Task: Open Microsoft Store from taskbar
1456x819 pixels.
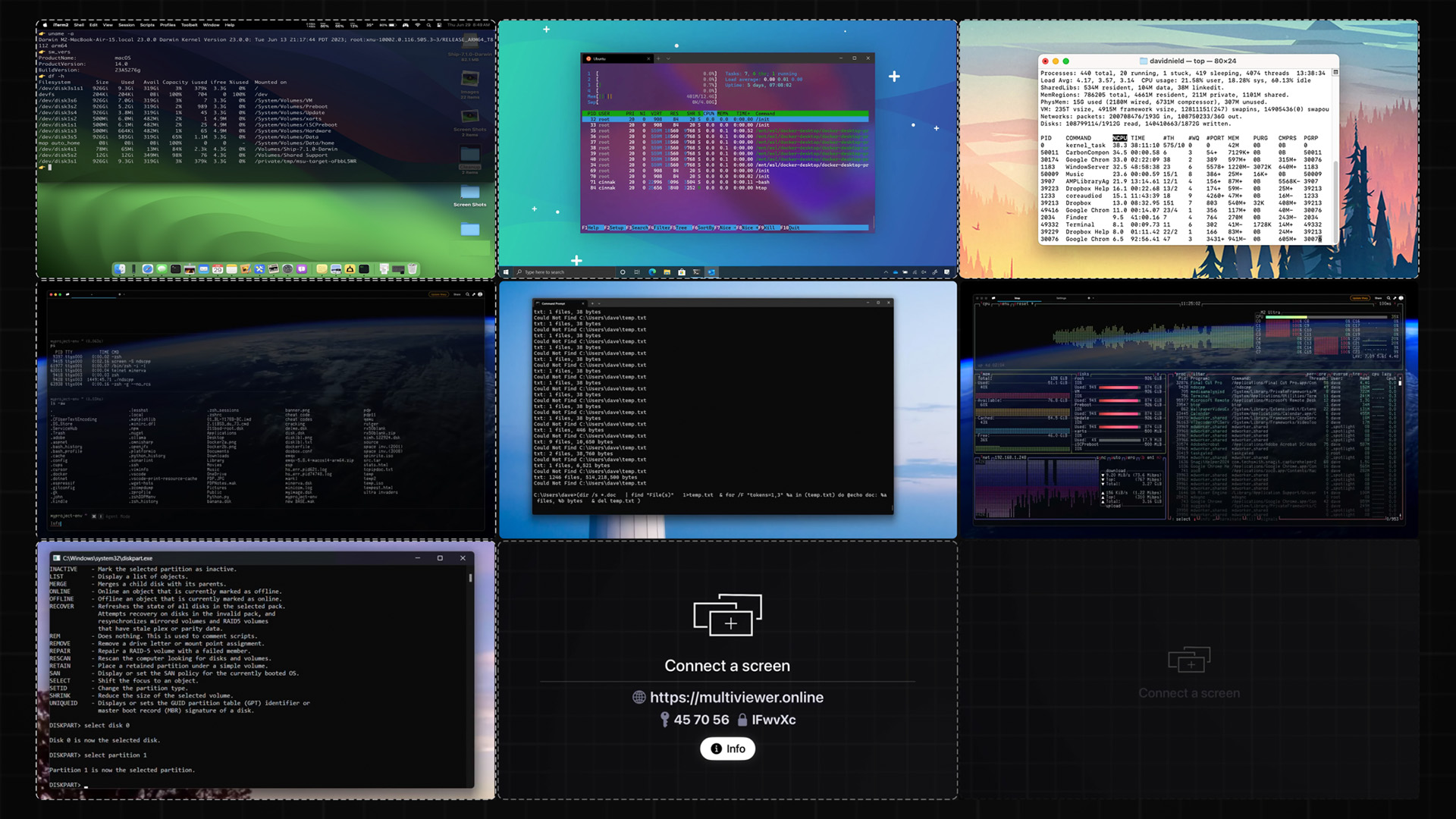Action: (x=682, y=272)
